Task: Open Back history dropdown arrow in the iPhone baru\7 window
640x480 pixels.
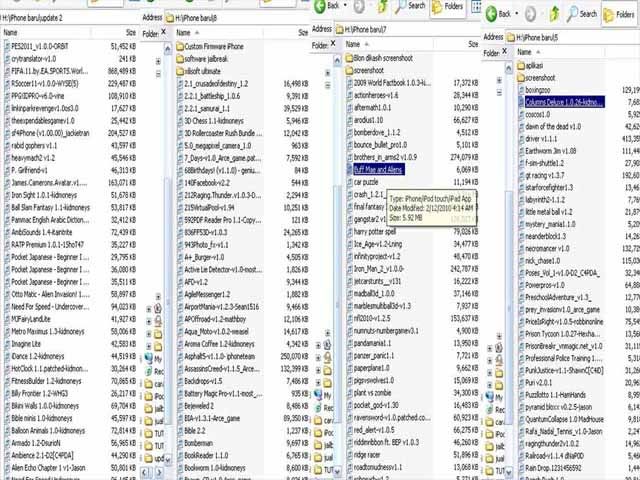Action: coord(345,5)
